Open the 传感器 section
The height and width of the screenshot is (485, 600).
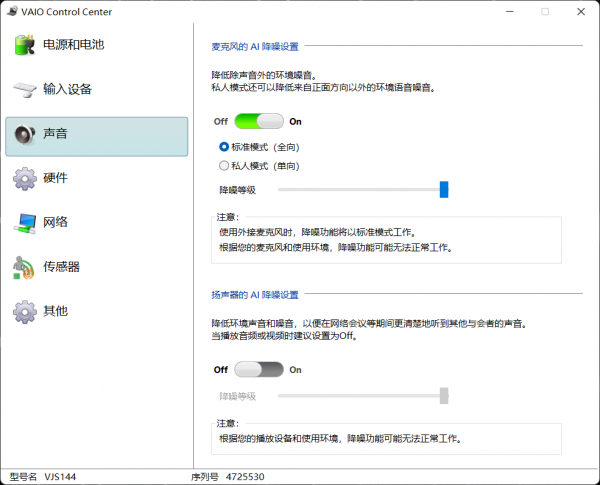96,267
